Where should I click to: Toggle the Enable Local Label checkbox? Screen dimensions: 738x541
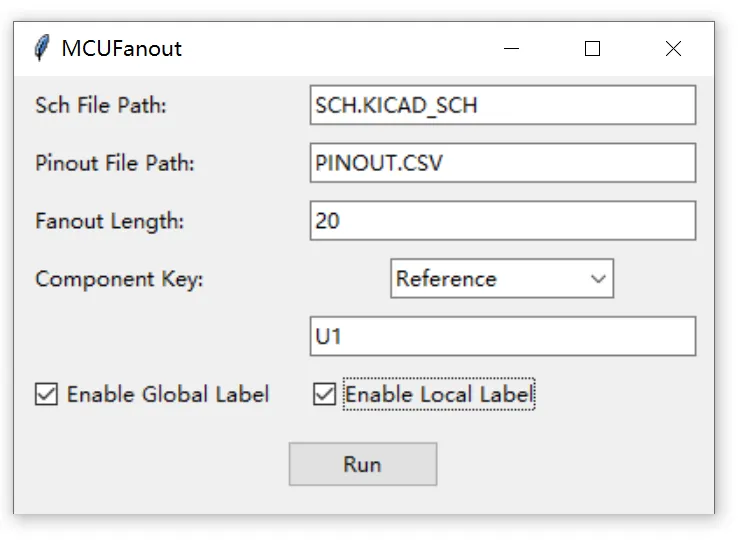[x=324, y=394]
